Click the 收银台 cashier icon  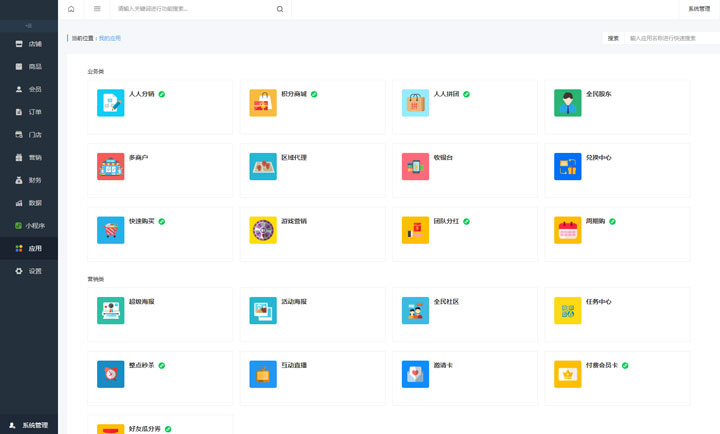click(415, 167)
